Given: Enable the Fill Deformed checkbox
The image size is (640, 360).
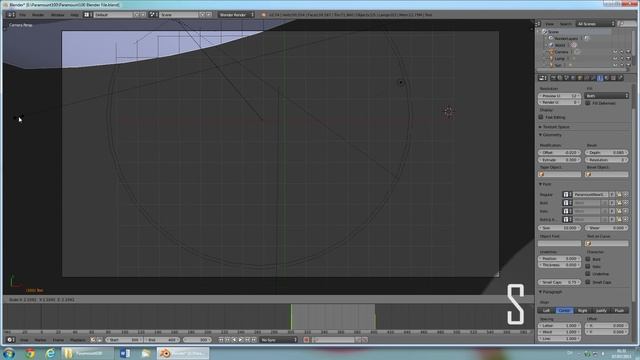Looking at the screenshot, I should click(x=588, y=103).
